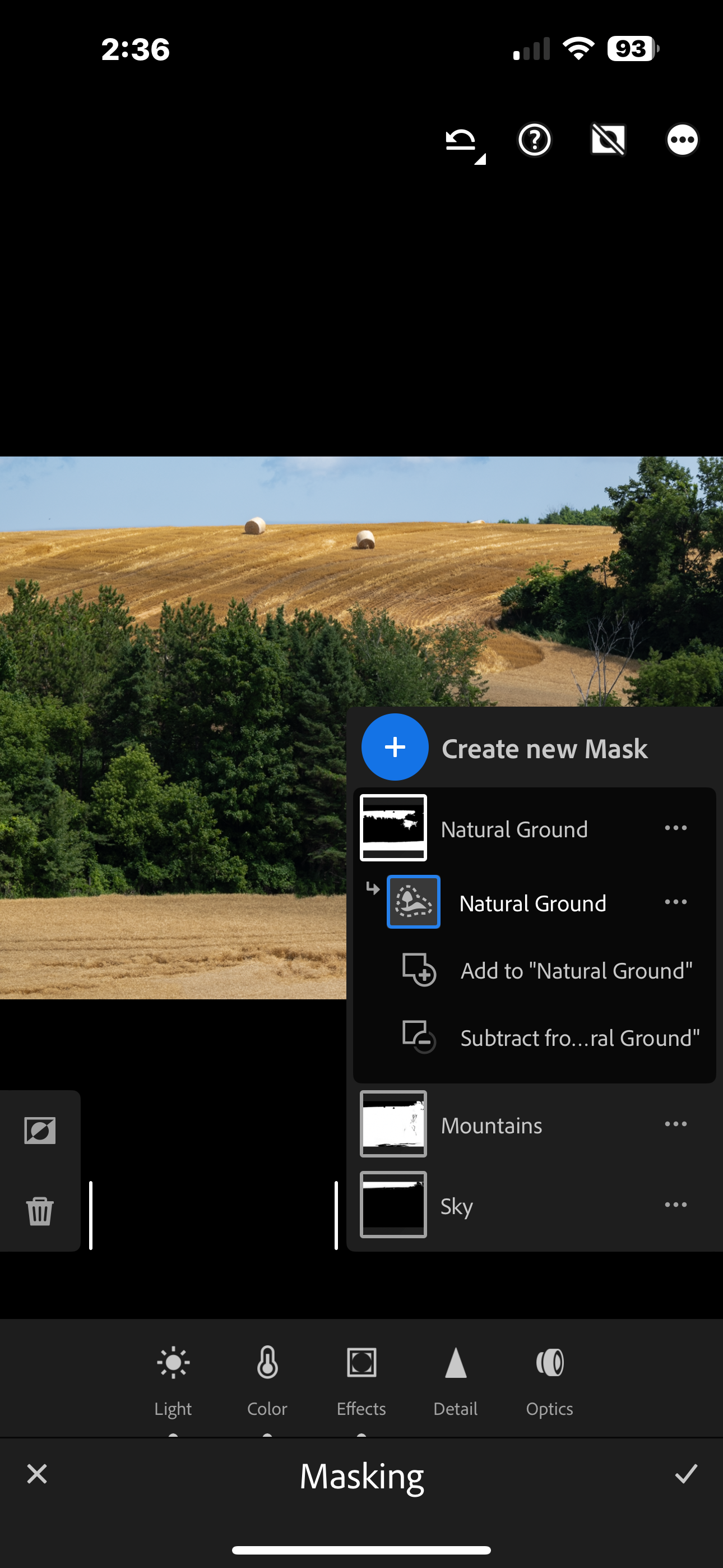723x1568 pixels.
Task: Open the Light adjustments tab
Action: click(x=173, y=1382)
